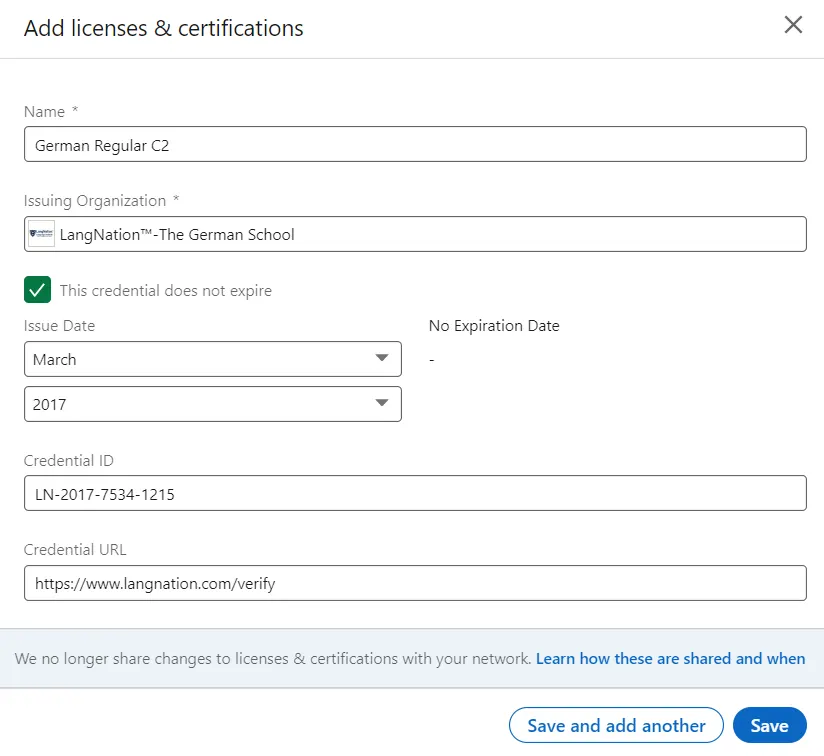Click the month dropdown arrow icon
Viewport: 824px width, 756px height.
pos(382,358)
